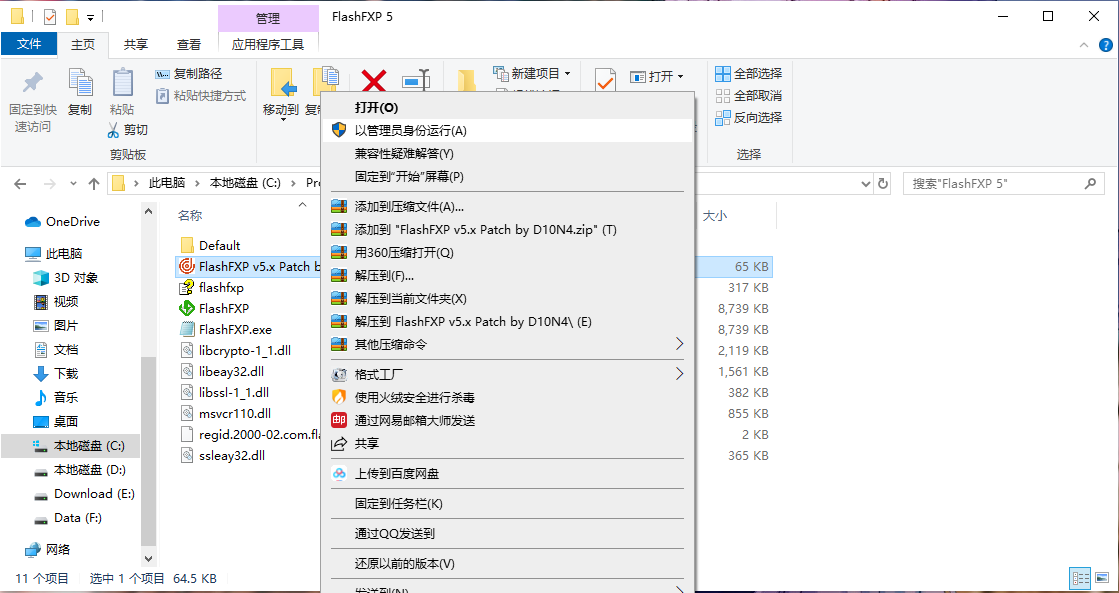1119x593 pixels.
Task: Select 3D 对象 in navigation pane
Action: [x=66, y=278]
